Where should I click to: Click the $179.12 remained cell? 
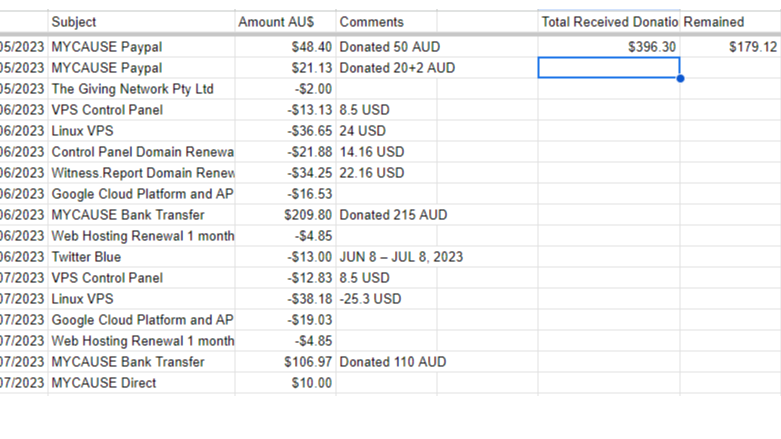(729, 47)
